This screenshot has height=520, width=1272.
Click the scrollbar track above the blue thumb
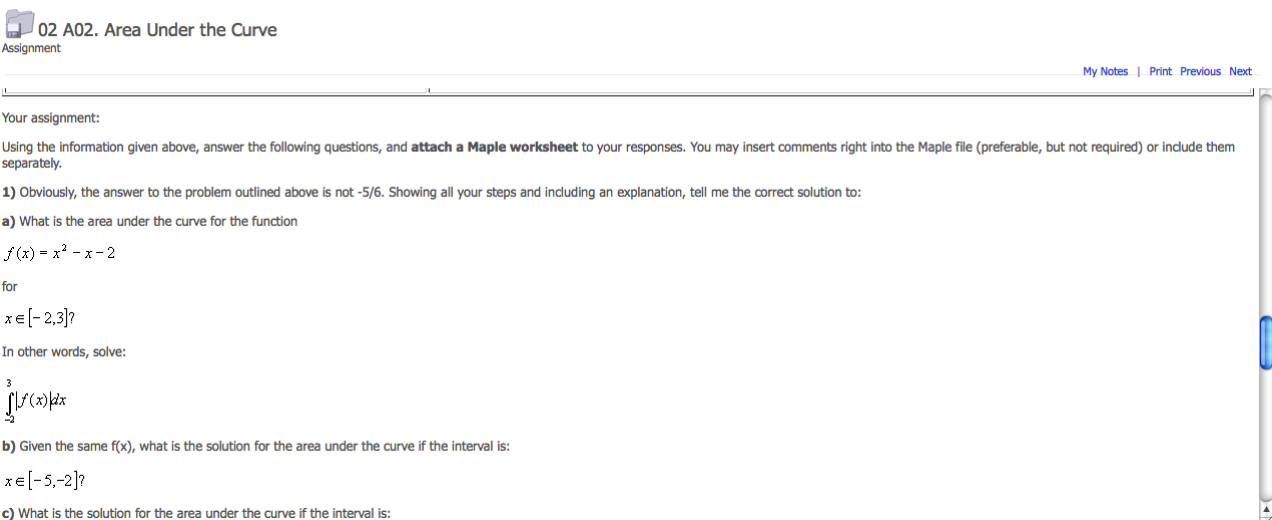click(1265, 200)
